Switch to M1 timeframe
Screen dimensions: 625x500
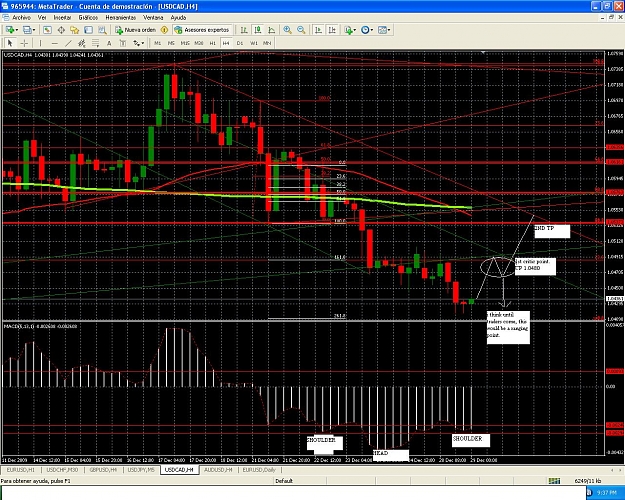point(157,43)
